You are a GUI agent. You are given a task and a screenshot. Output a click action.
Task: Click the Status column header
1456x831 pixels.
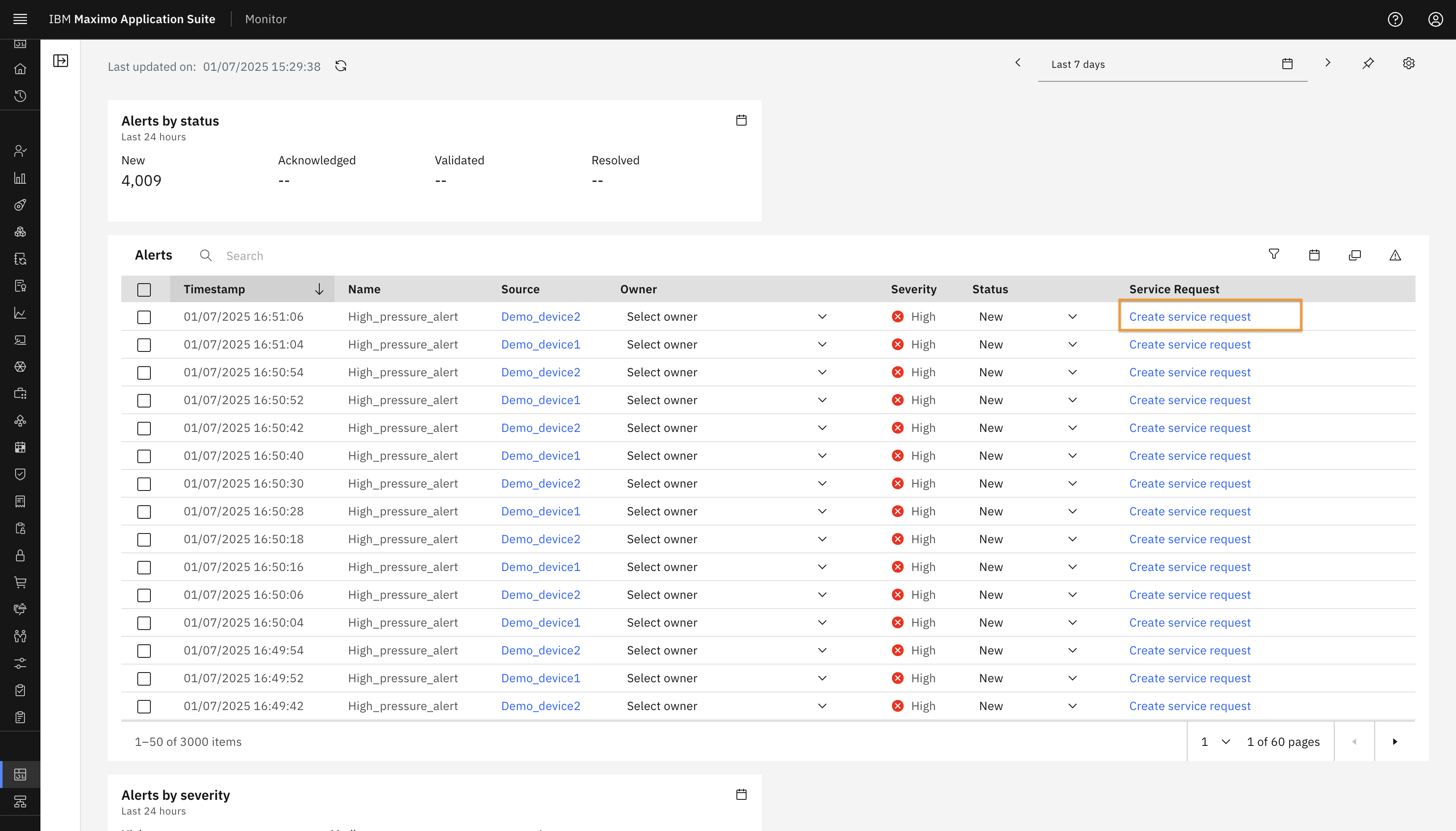click(x=990, y=290)
